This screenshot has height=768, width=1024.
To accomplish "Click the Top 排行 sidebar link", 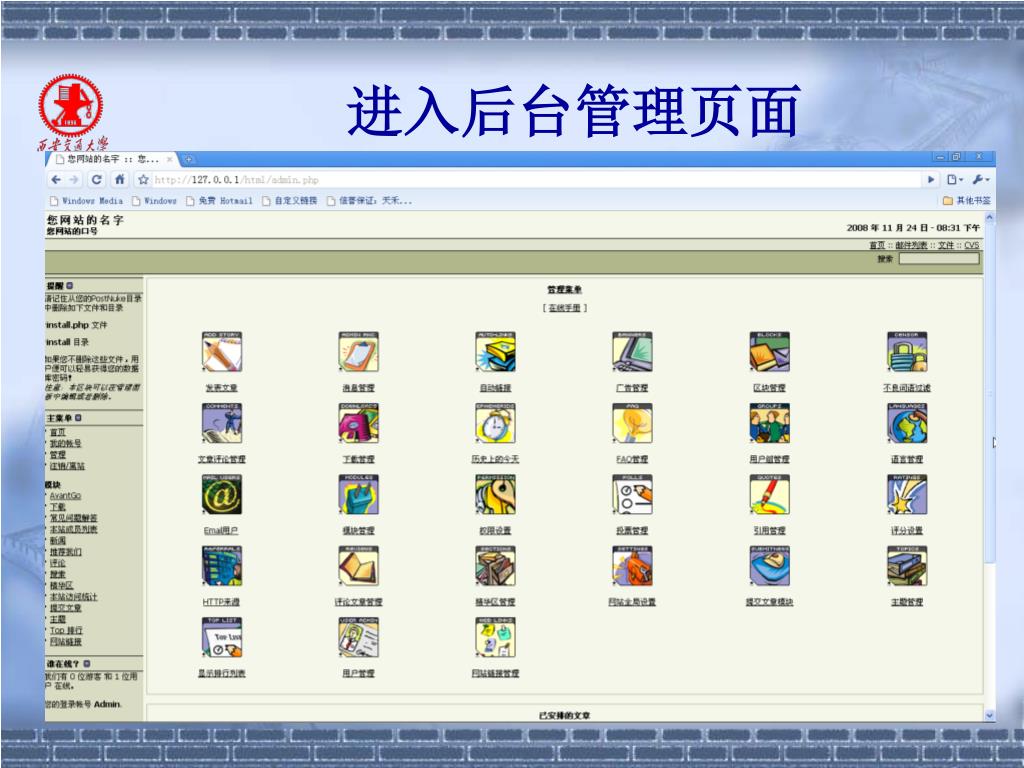I will 66,630.
